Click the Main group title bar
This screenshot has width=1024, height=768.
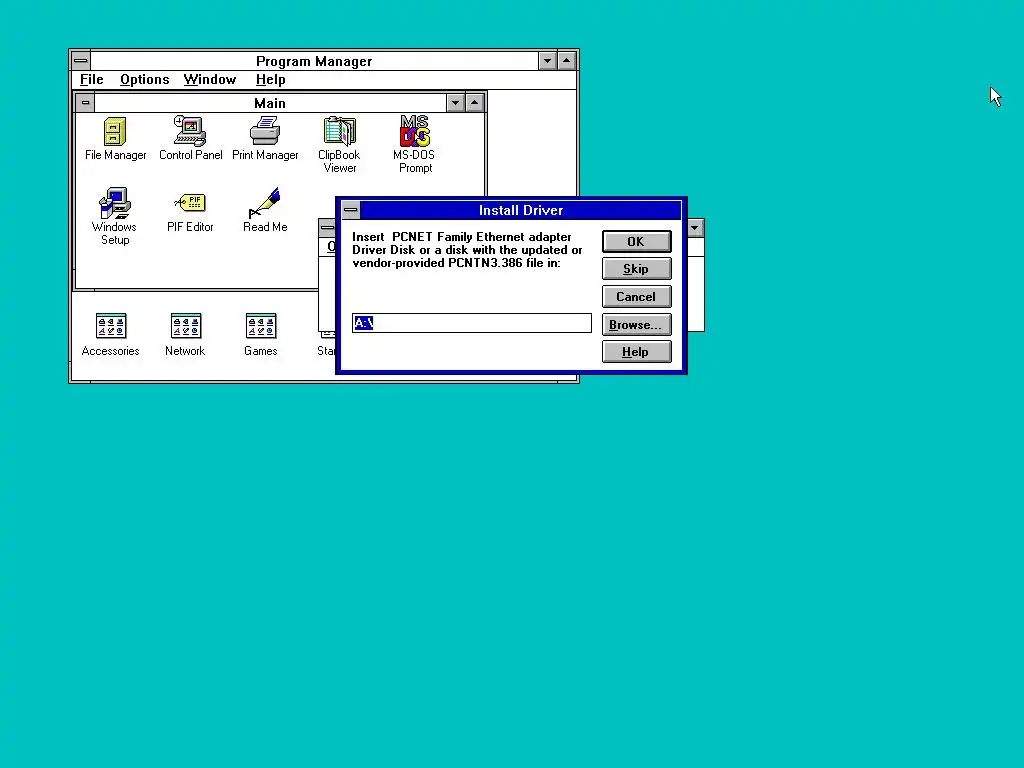(x=270, y=103)
